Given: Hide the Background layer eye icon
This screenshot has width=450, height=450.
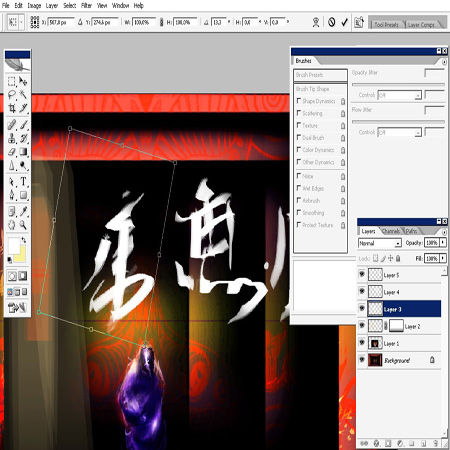Looking at the screenshot, I should (x=362, y=360).
